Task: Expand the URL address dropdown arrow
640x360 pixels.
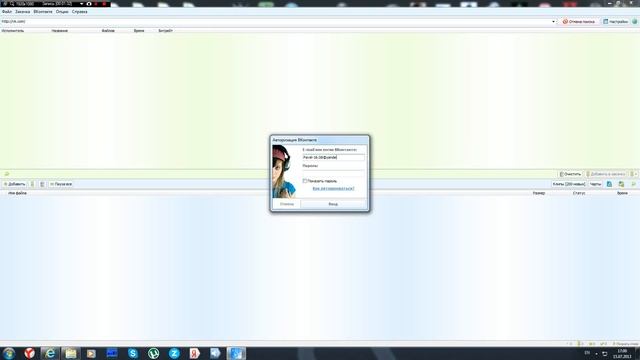Action: click(x=553, y=21)
